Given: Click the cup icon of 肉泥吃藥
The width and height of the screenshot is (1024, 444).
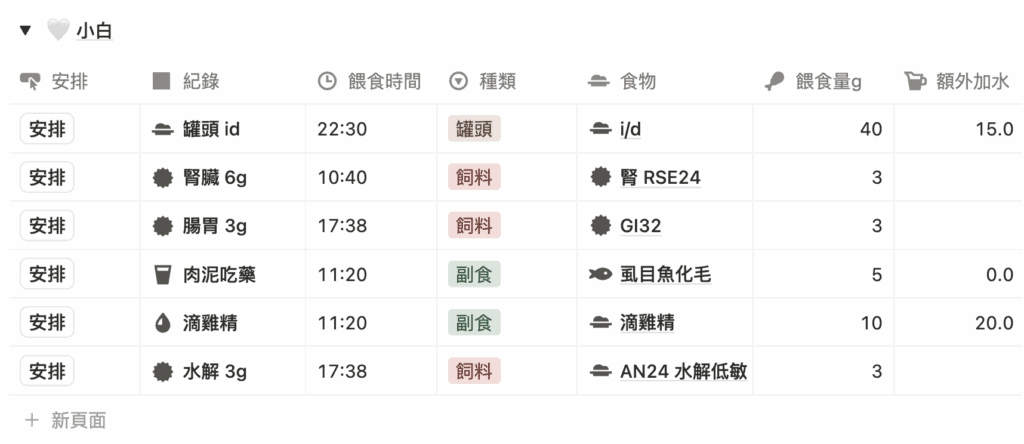Looking at the screenshot, I should (162, 274).
